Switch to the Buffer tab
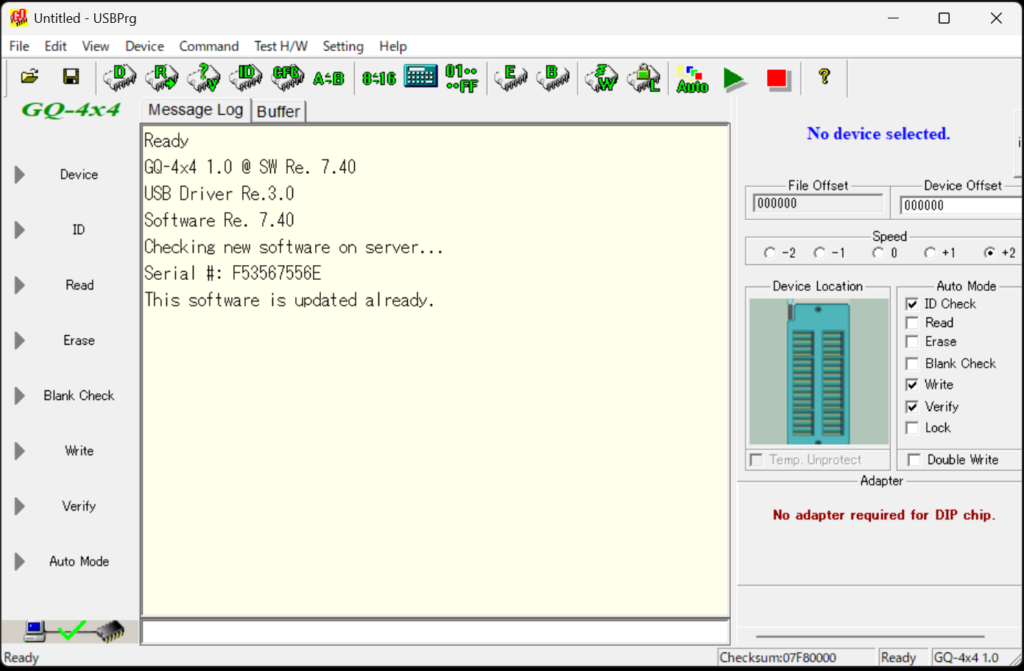This screenshot has width=1024, height=671. (x=278, y=111)
